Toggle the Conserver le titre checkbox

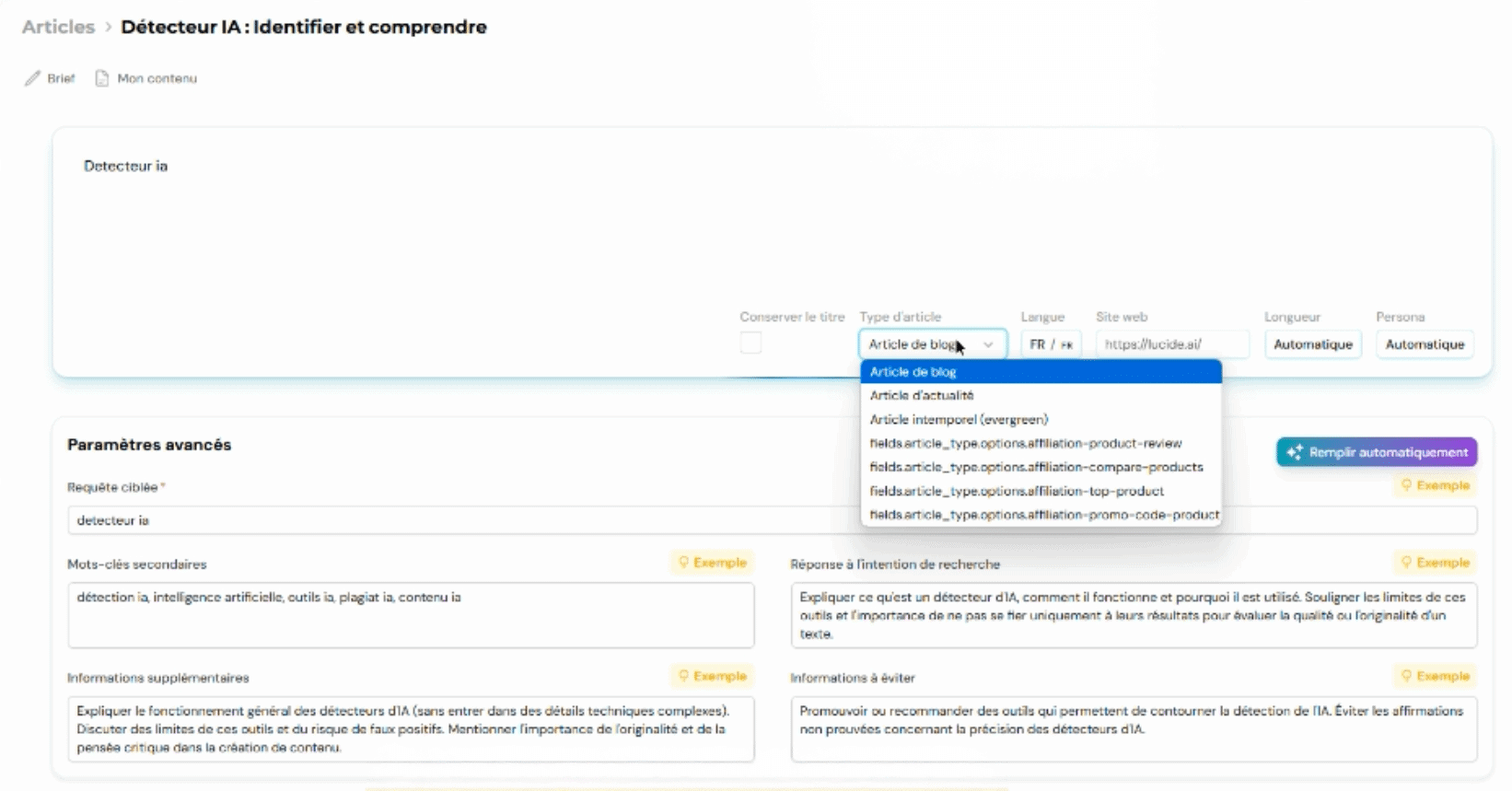tap(750, 343)
